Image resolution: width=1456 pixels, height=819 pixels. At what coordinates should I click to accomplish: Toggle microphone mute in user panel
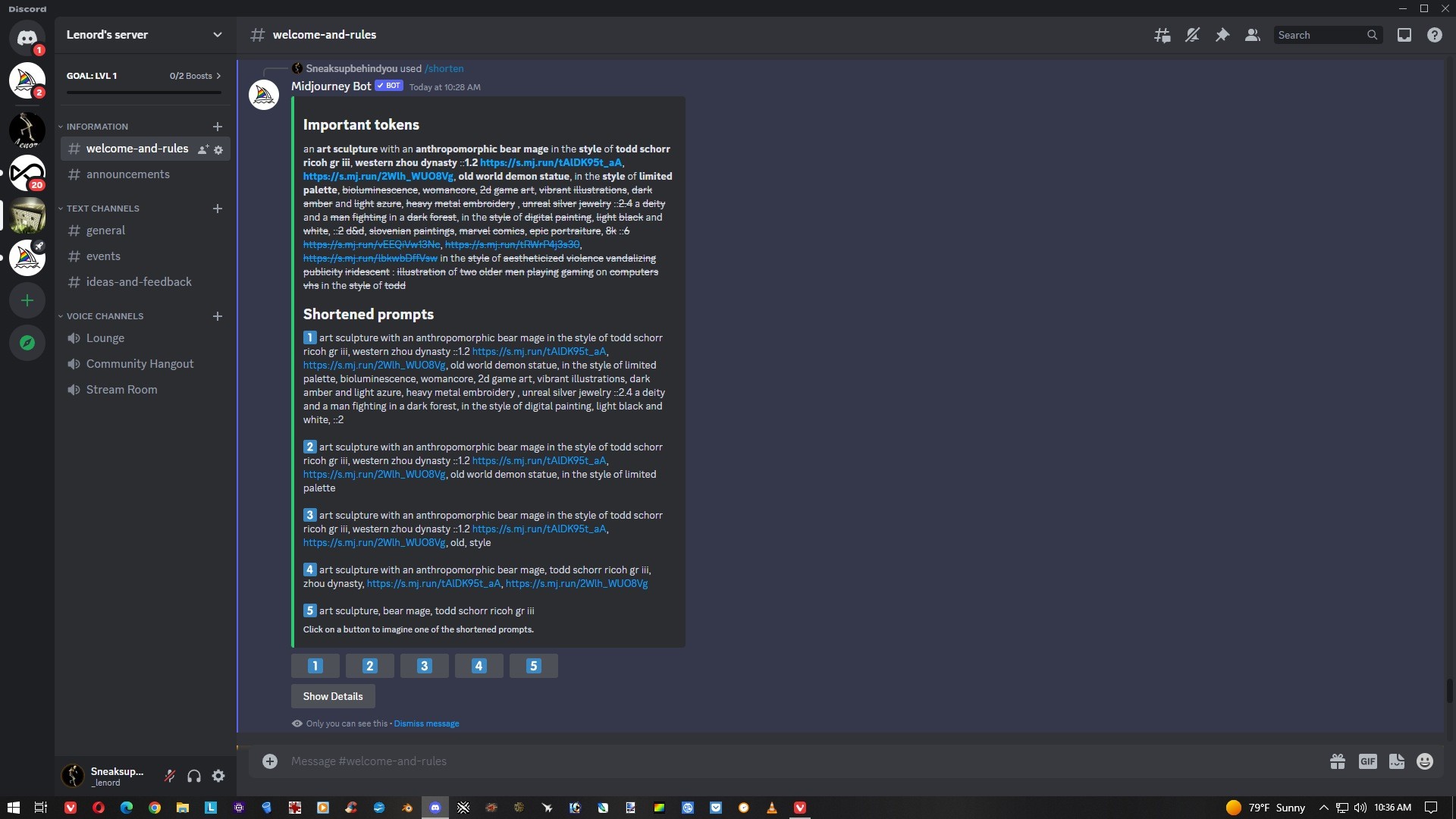click(170, 776)
